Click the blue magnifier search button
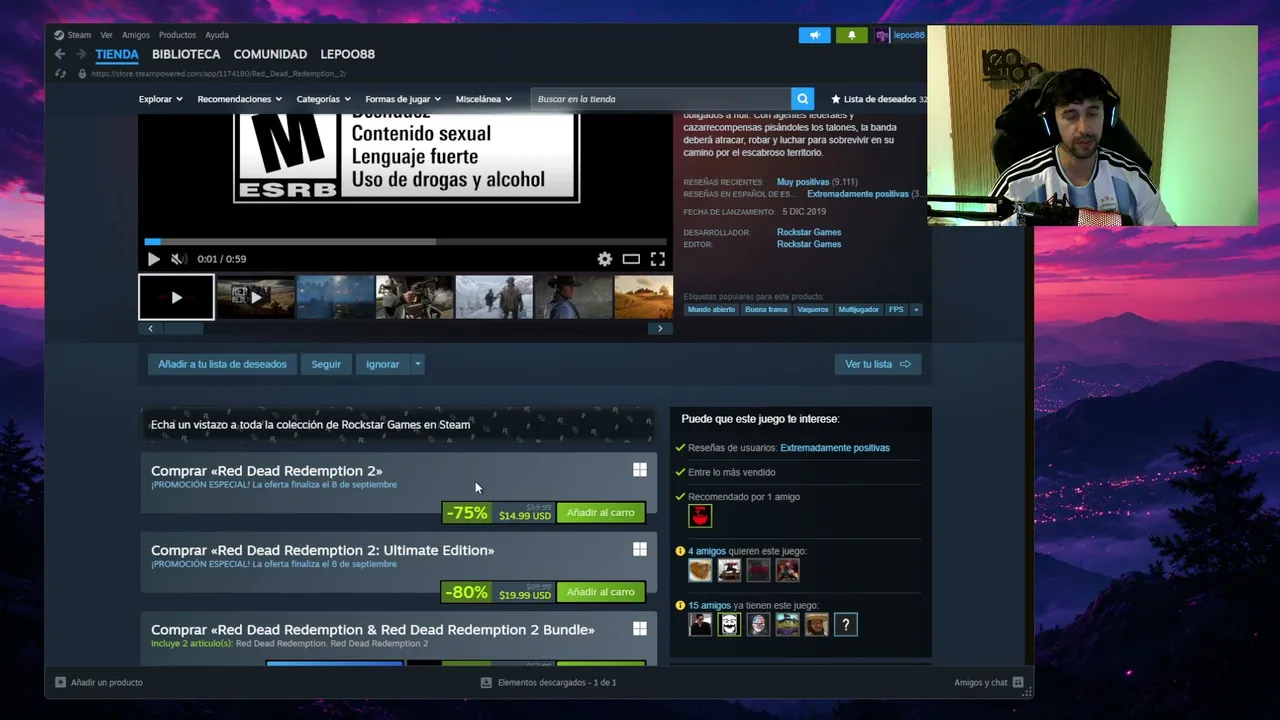Screen dimensions: 1280x720 802,99
